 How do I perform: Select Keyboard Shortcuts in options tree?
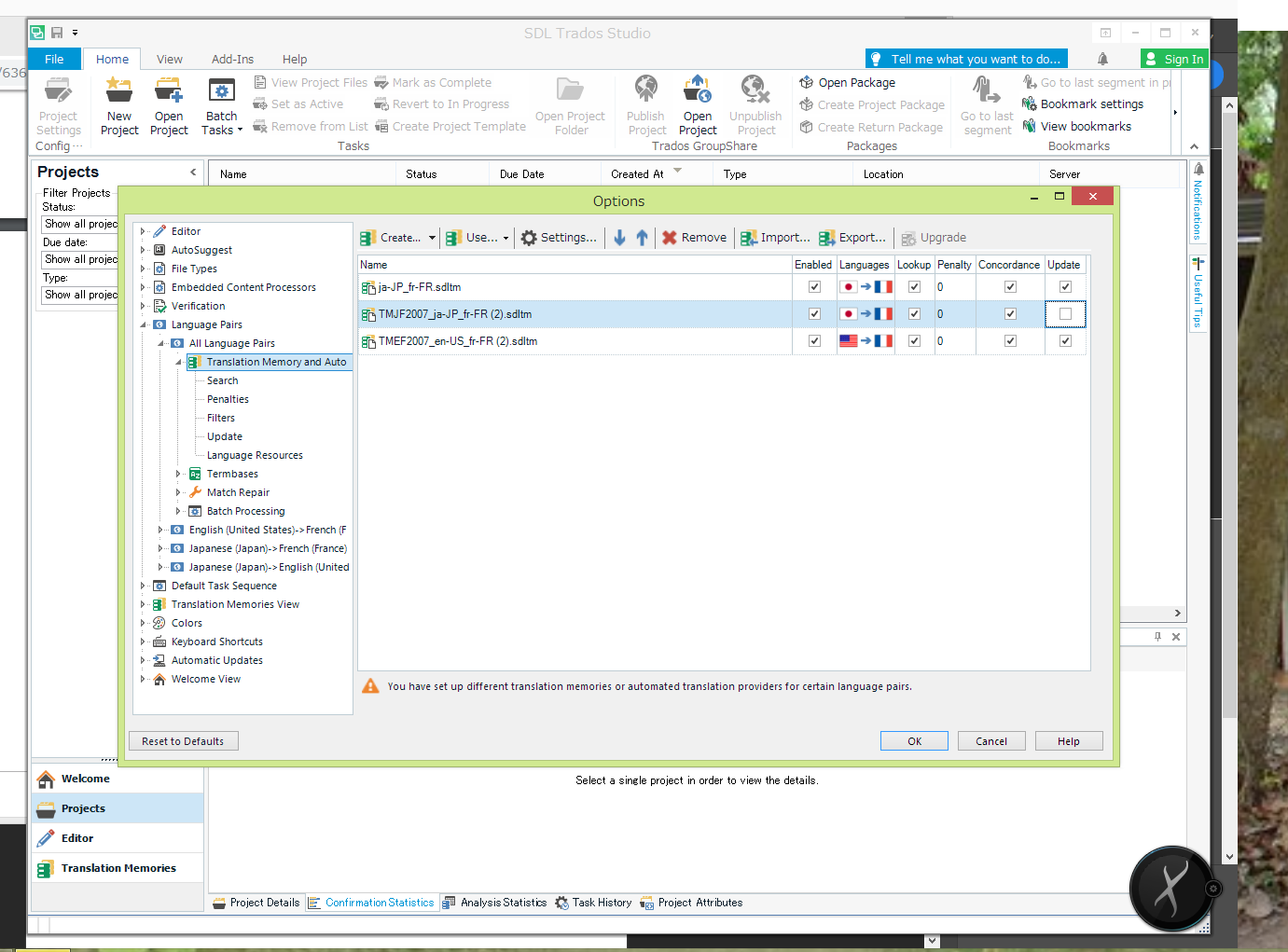coord(216,642)
